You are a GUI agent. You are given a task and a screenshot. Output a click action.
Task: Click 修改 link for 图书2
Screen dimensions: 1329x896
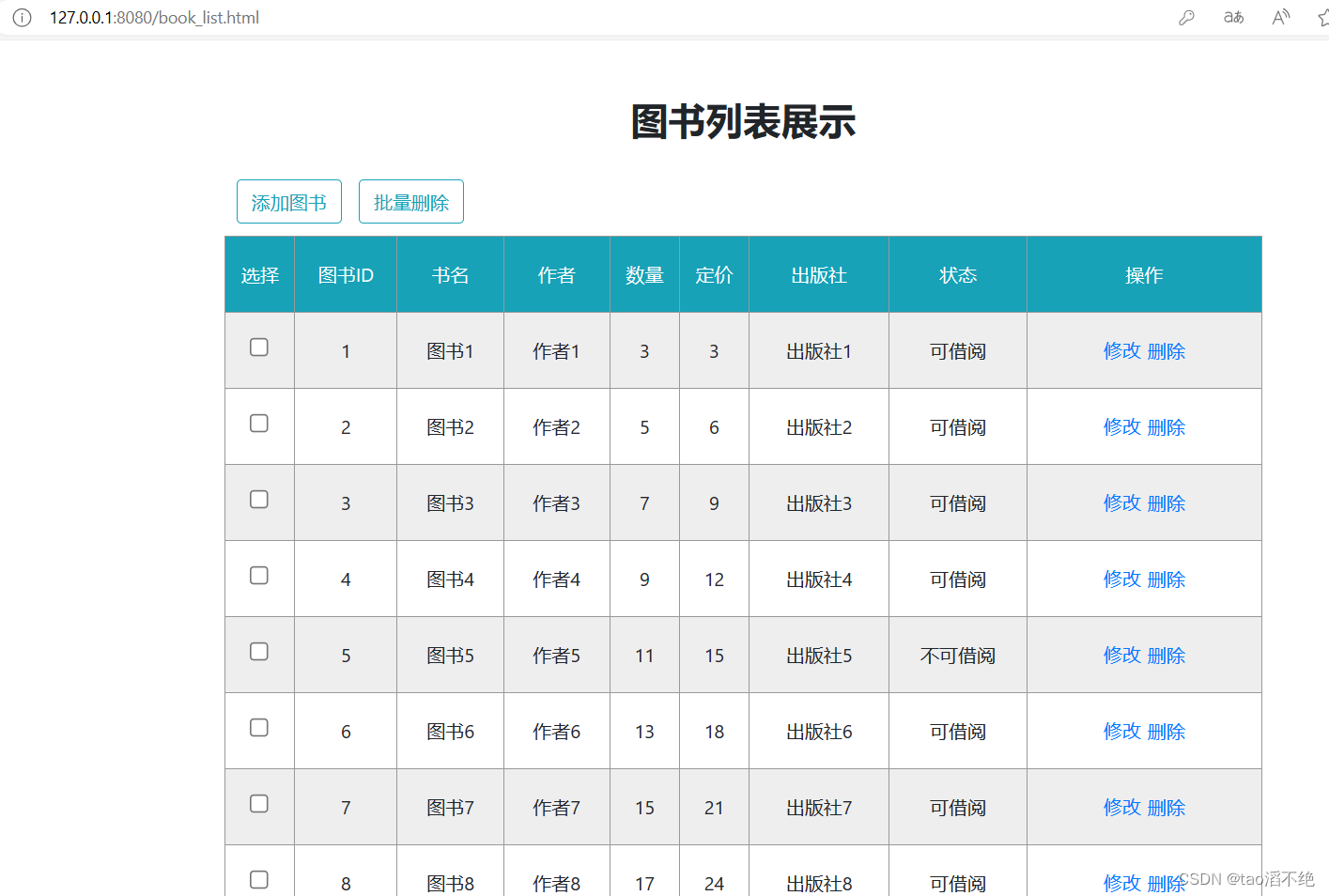point(1122,427)
